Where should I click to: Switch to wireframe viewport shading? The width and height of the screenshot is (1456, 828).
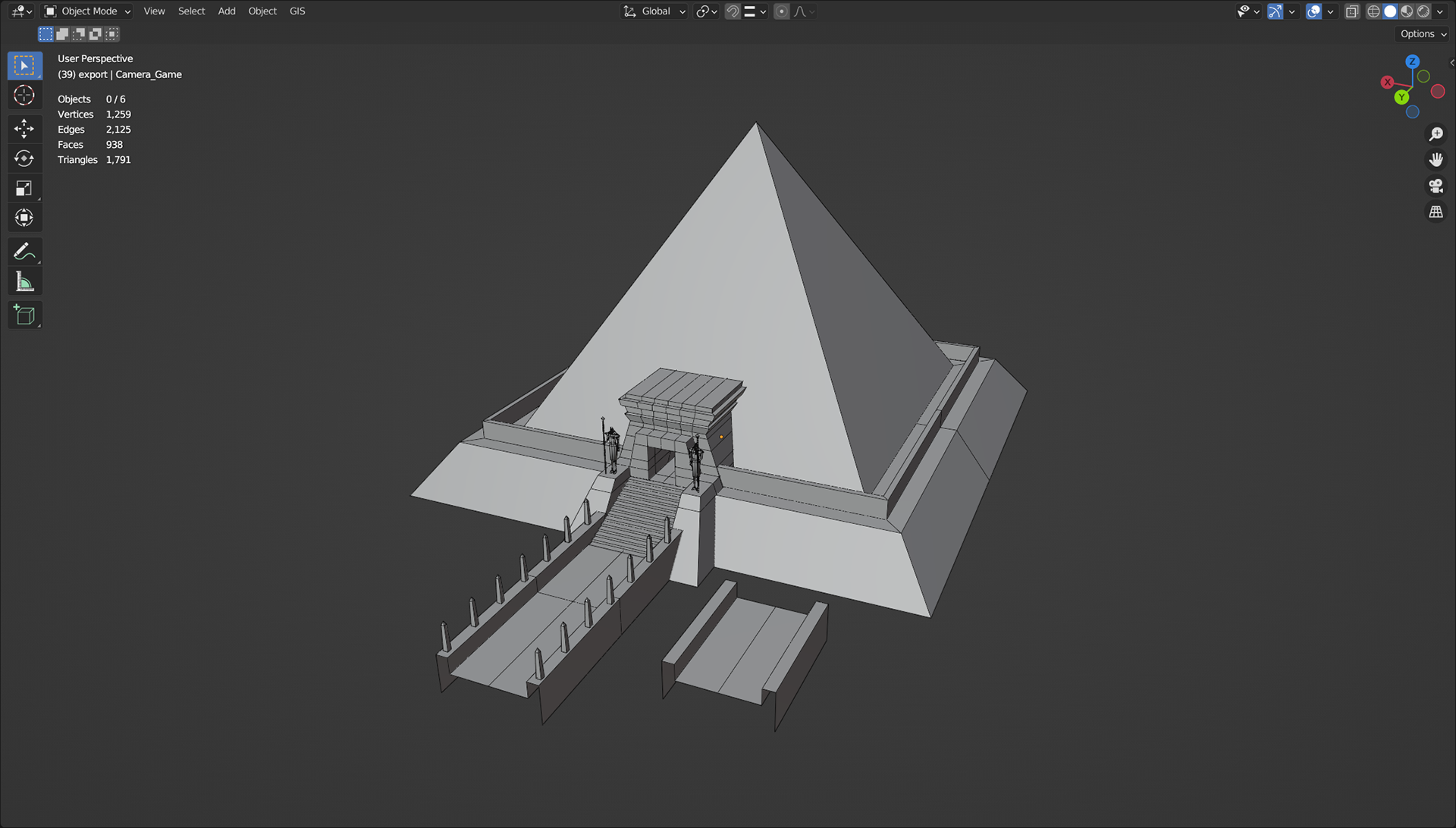(x=1373, y=11)
